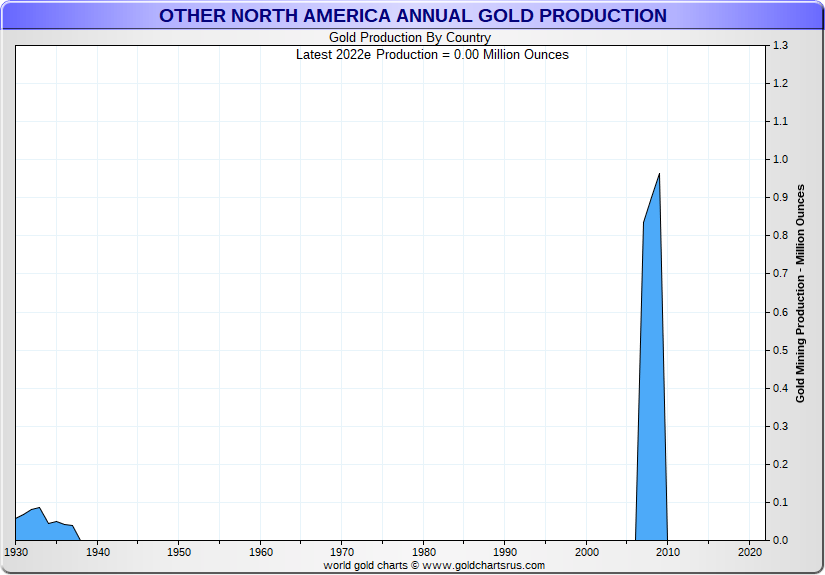Click the 1980 x-axis year label
The height and width of the screenshot is (575, 825).
[423, 551]
